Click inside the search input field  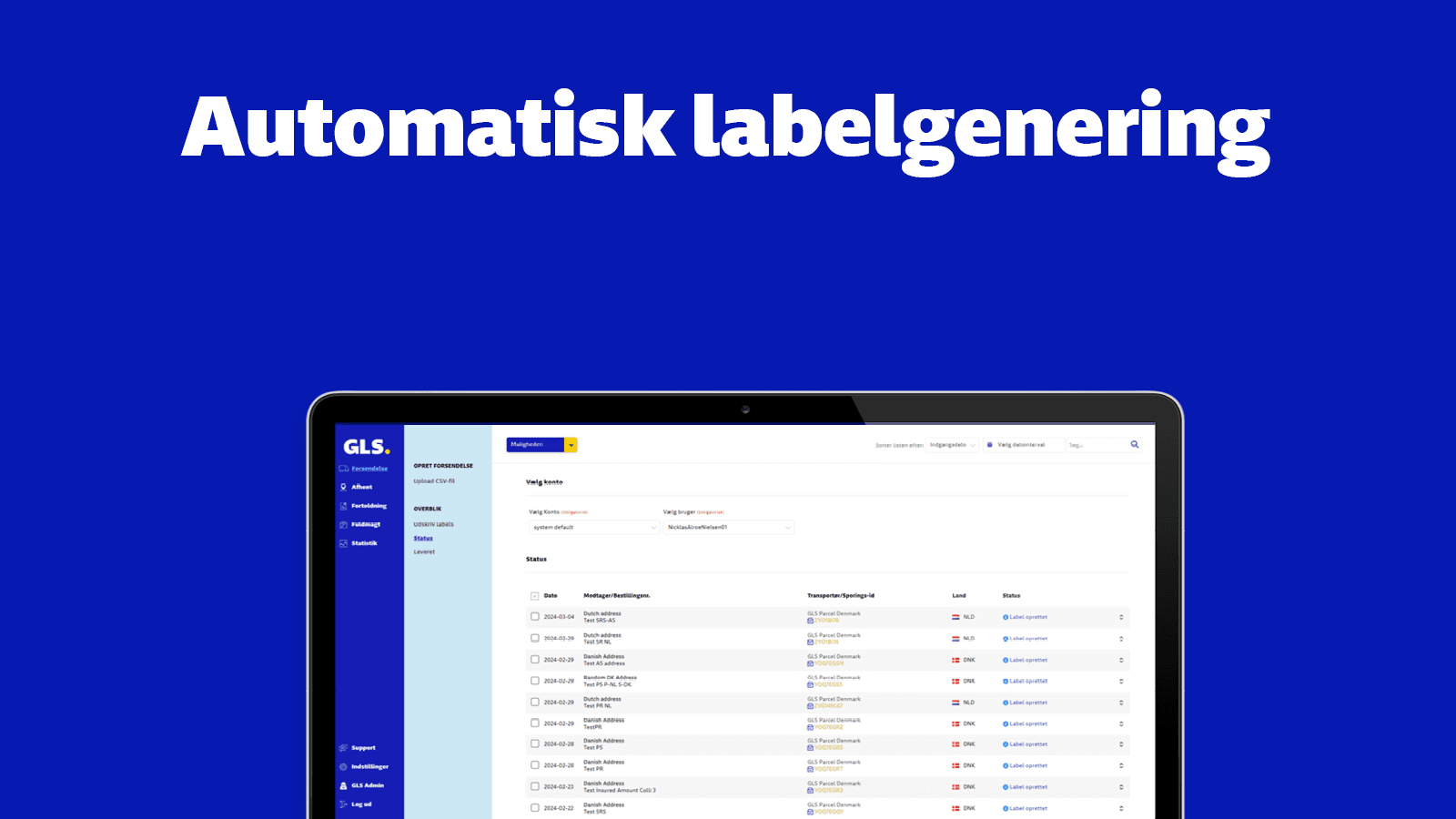1092,444
